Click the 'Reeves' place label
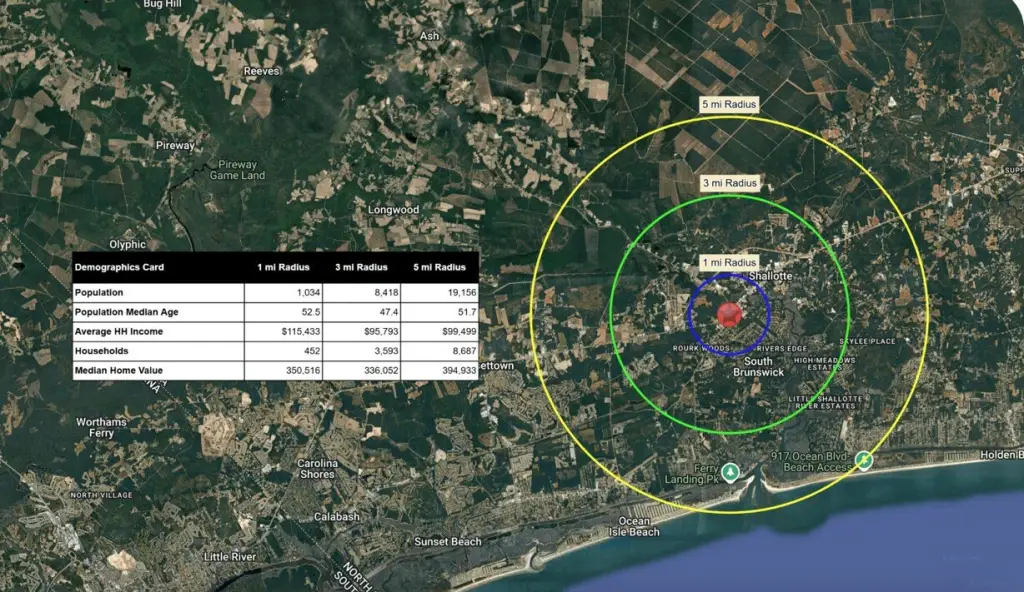 pyautogui.click(x=262, y=71)
